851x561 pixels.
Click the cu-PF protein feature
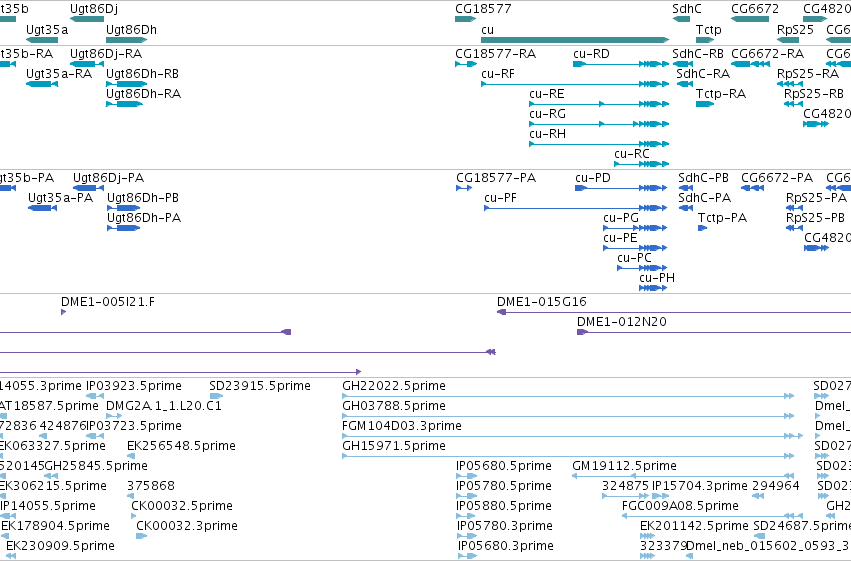575,208
